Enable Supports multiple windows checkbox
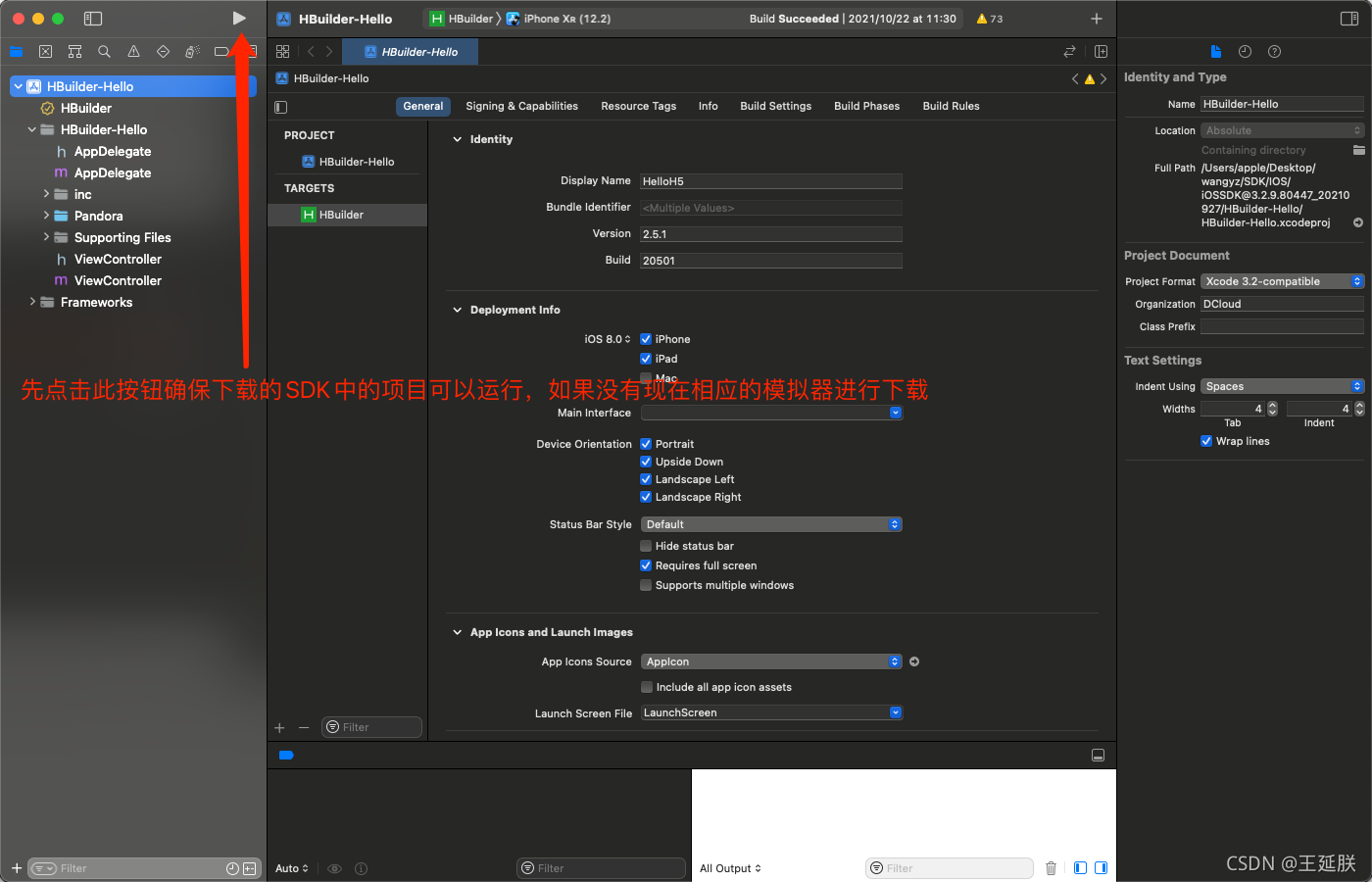Viewport: 1372px width, 882px height. tap(646, 585)
